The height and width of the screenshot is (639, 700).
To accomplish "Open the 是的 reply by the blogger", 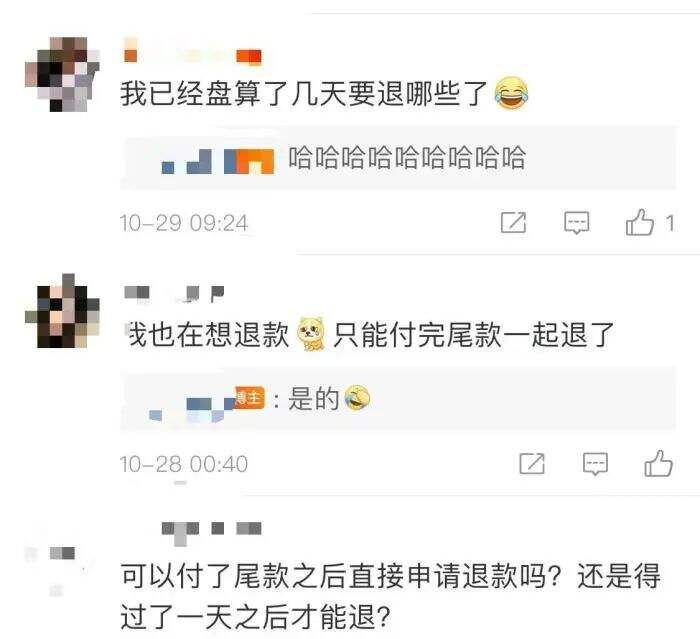I will [398, 399].
